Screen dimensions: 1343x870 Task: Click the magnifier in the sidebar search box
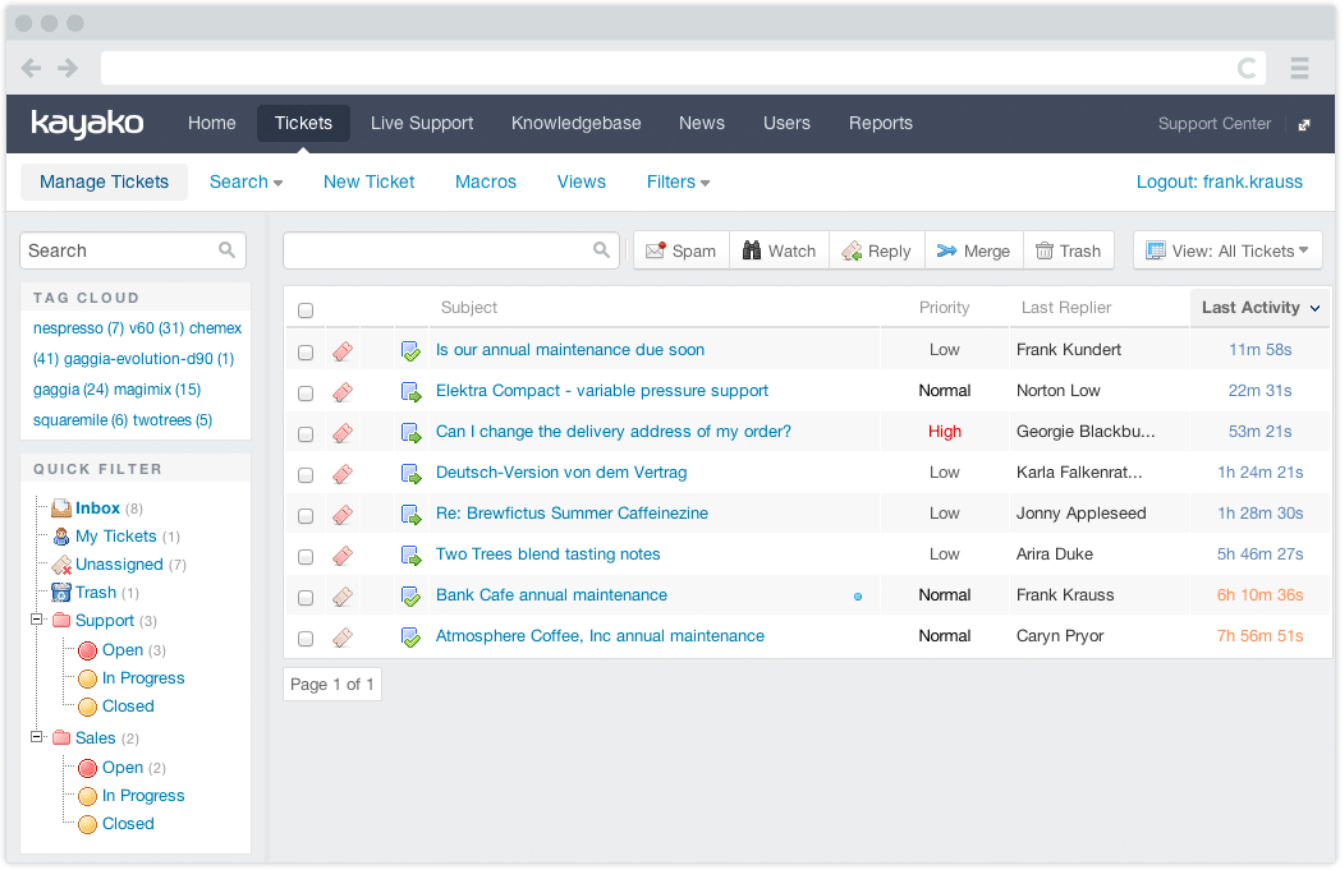226,250
